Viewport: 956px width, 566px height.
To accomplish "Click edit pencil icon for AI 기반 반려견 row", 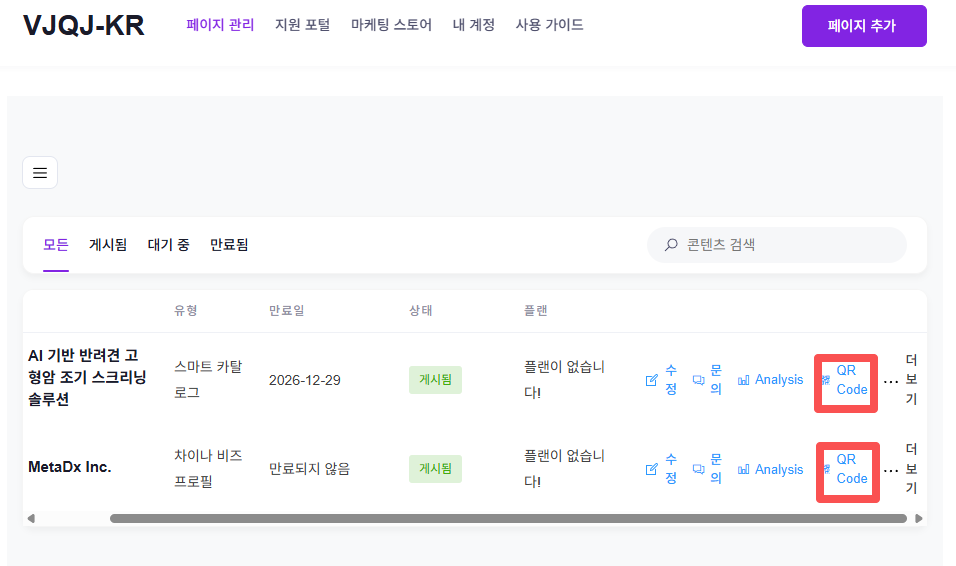I will pyautogui.click(x=652, y=380).
